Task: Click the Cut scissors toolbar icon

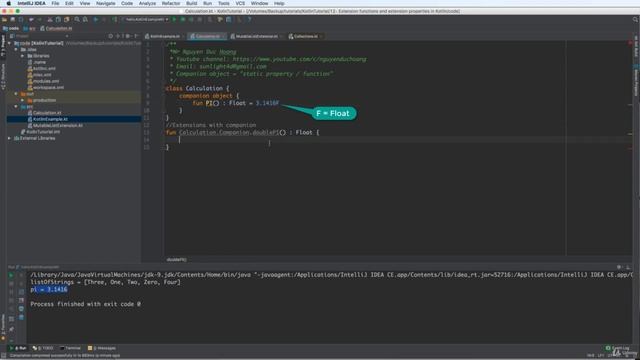Action: click(x=50, y=19)
